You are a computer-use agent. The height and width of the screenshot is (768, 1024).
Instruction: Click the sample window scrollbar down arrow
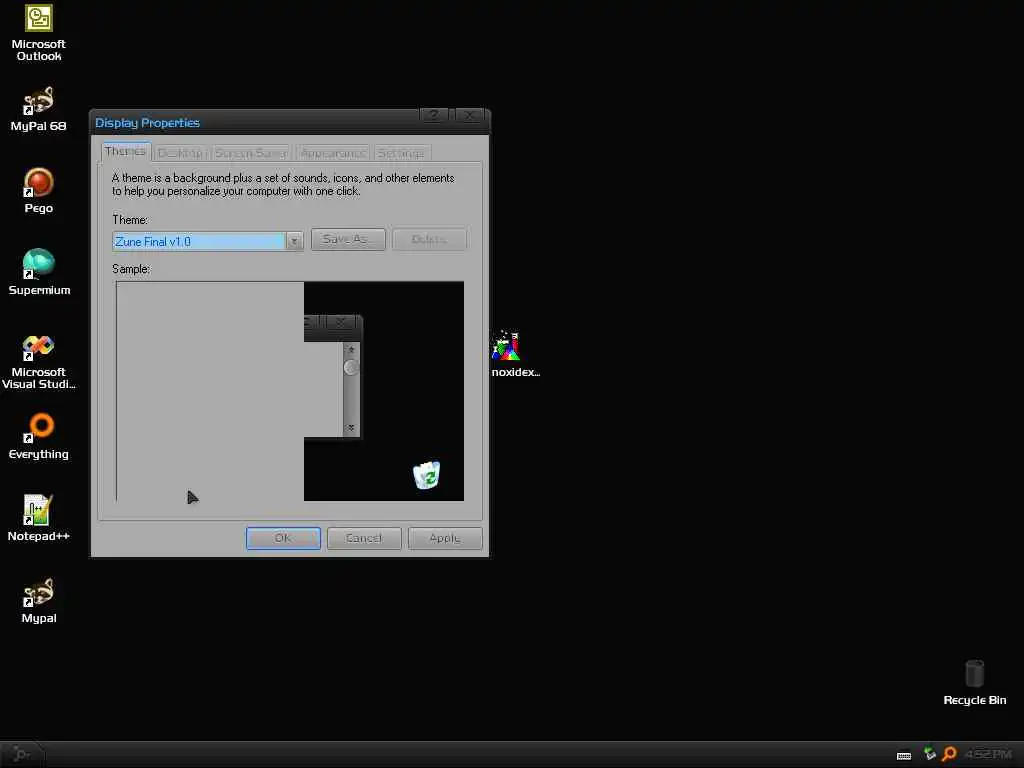click(x=351, y=428)
